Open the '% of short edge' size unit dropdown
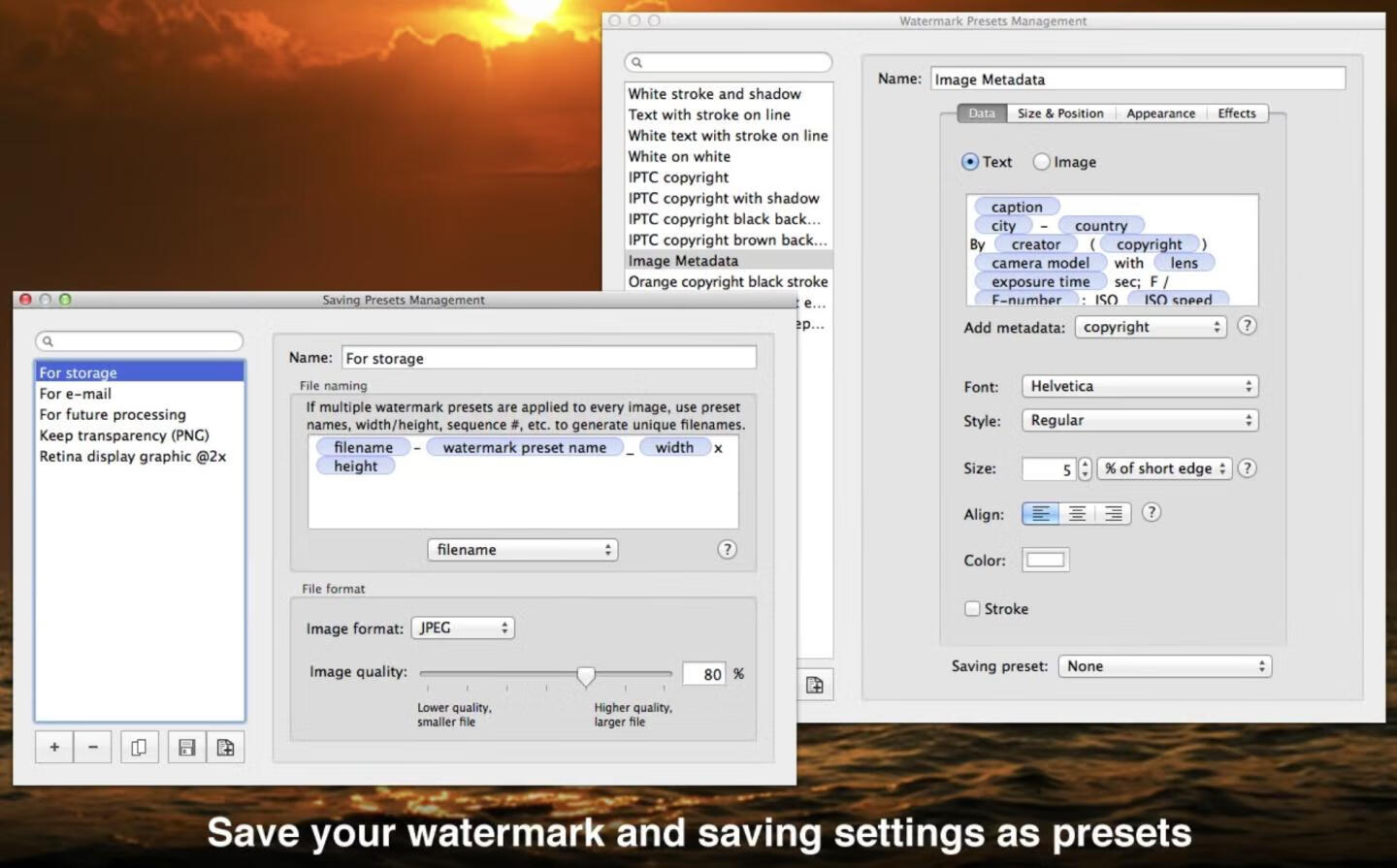 (1164, 468)
